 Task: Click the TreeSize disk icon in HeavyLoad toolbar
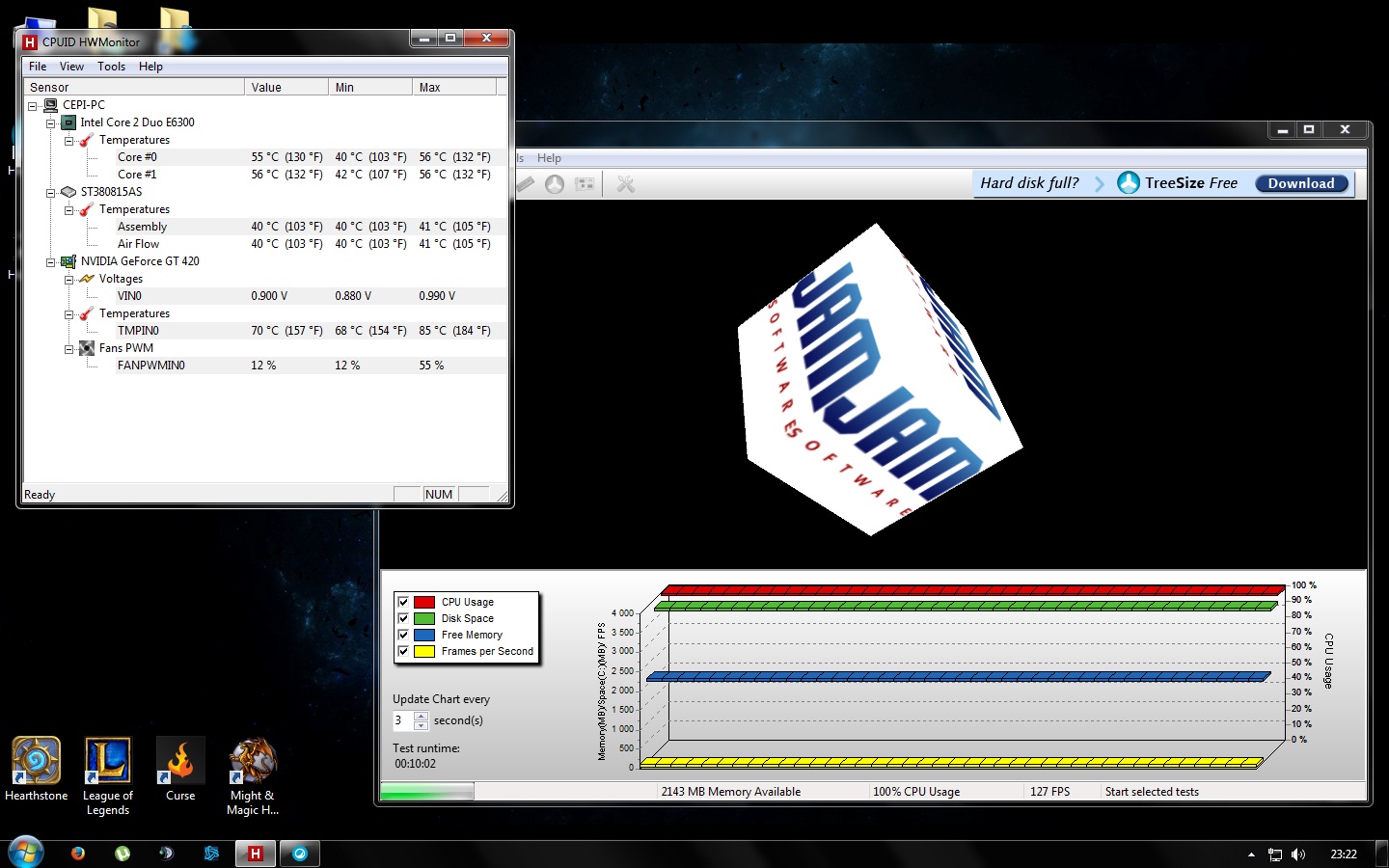click(555, 184)
